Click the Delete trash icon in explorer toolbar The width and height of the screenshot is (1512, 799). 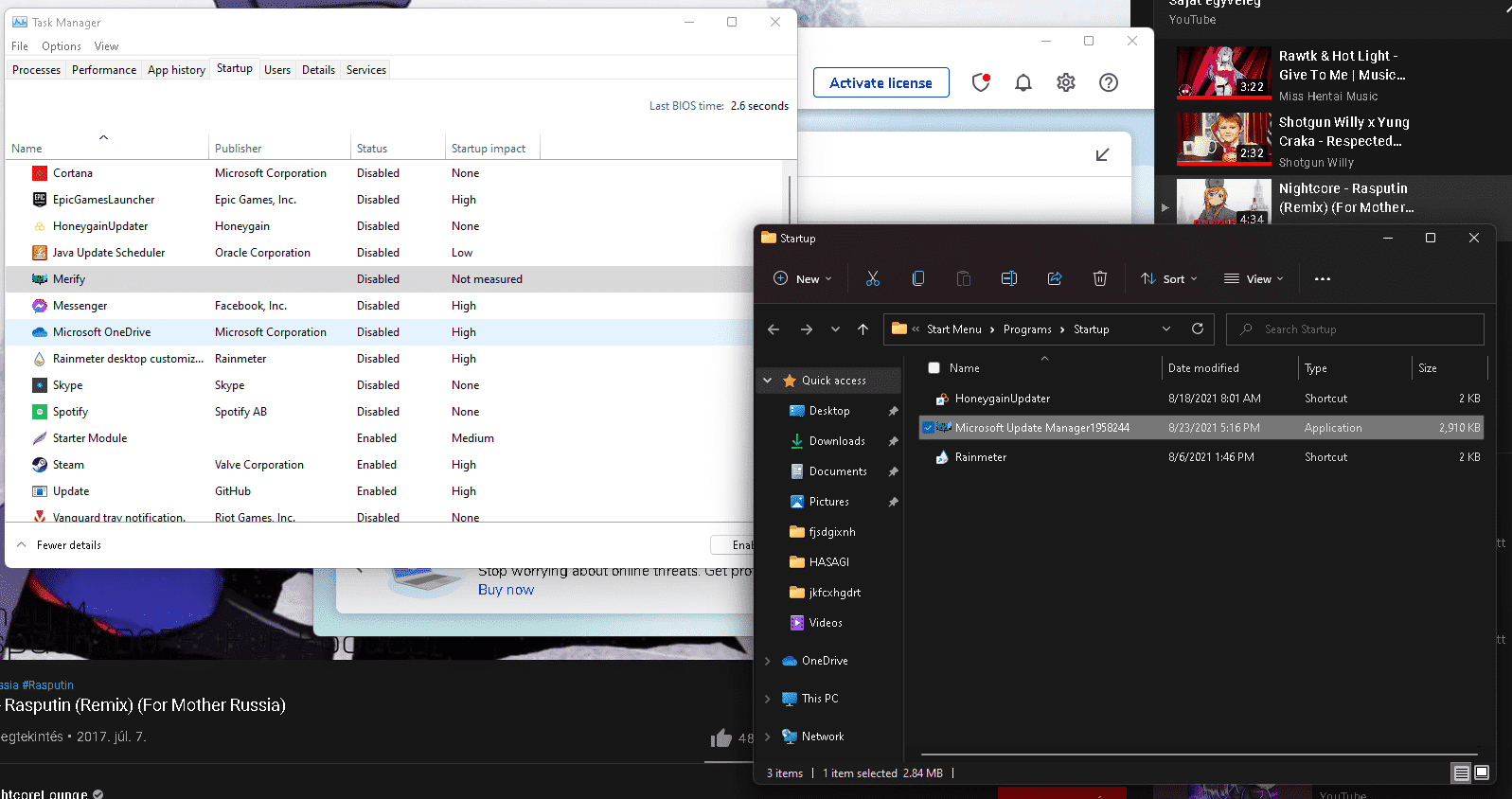1099,278
